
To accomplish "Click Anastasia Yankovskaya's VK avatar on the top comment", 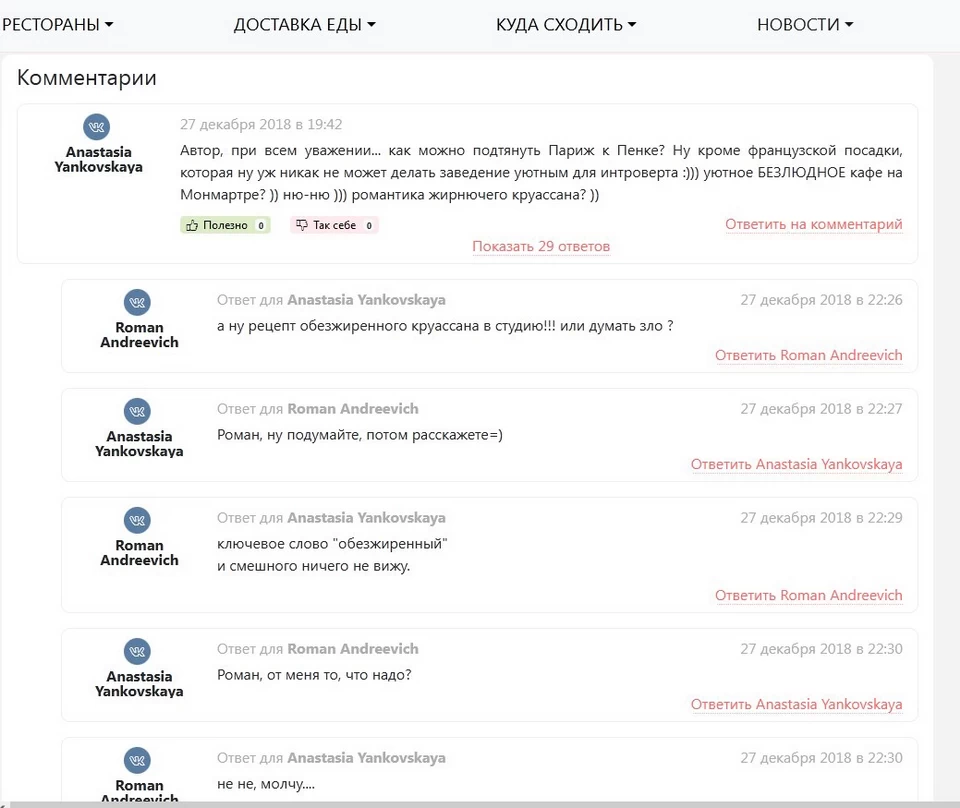I will (96, 126).
